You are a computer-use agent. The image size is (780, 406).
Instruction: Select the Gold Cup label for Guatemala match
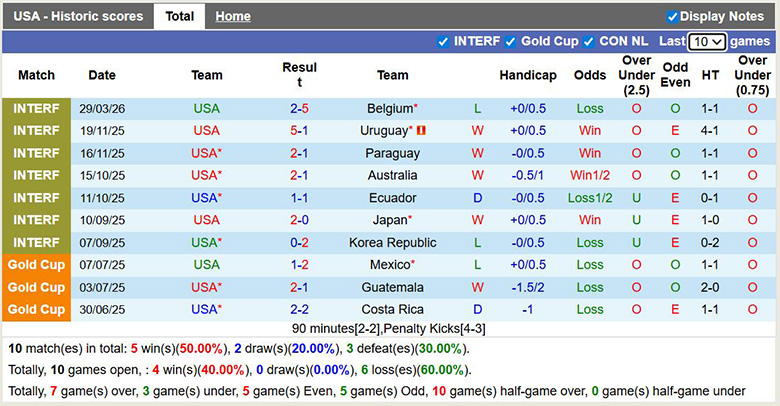pos(37,287)
